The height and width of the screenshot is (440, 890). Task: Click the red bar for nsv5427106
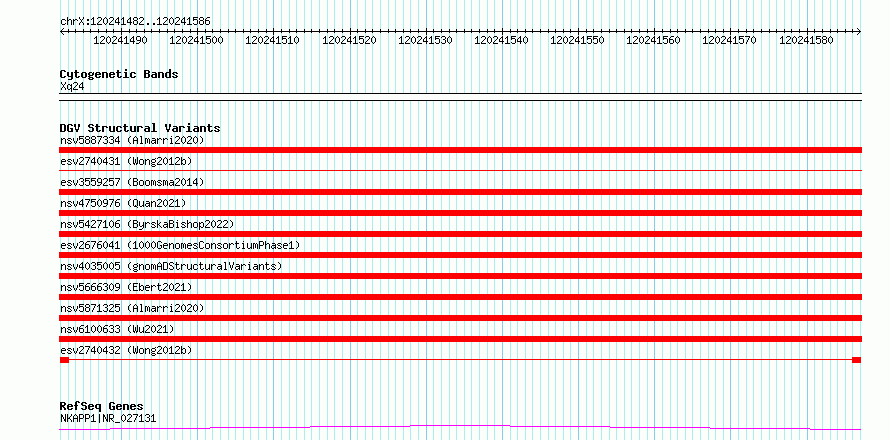point(460,234)
